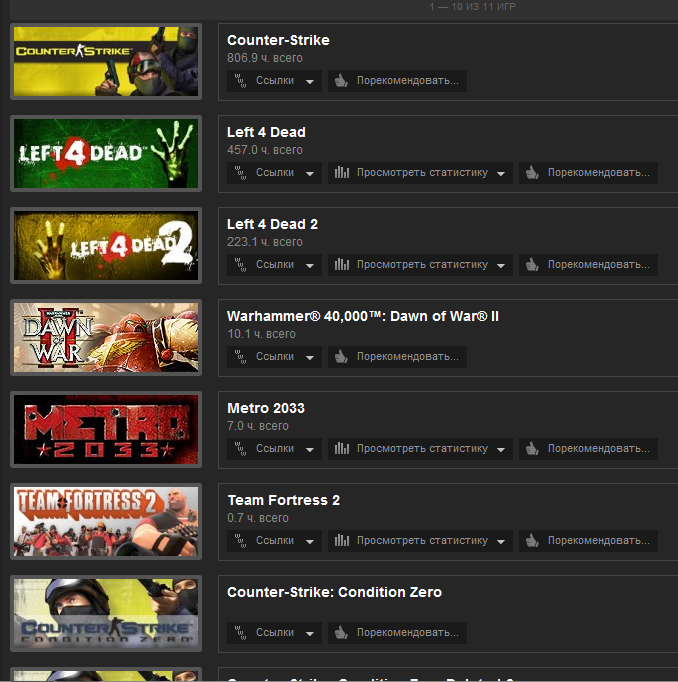The image size is (678, 682).
Task: Click the thumbs-up icon in the Dawn of War II row
Action: click(341, 356)
